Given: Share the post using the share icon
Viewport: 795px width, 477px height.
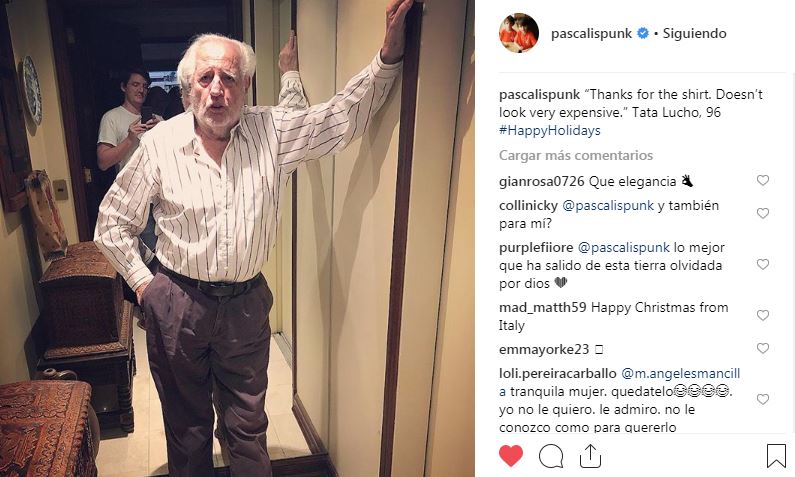Looking at the screenshot, I should pyautogui.click(x=590, y=456).
